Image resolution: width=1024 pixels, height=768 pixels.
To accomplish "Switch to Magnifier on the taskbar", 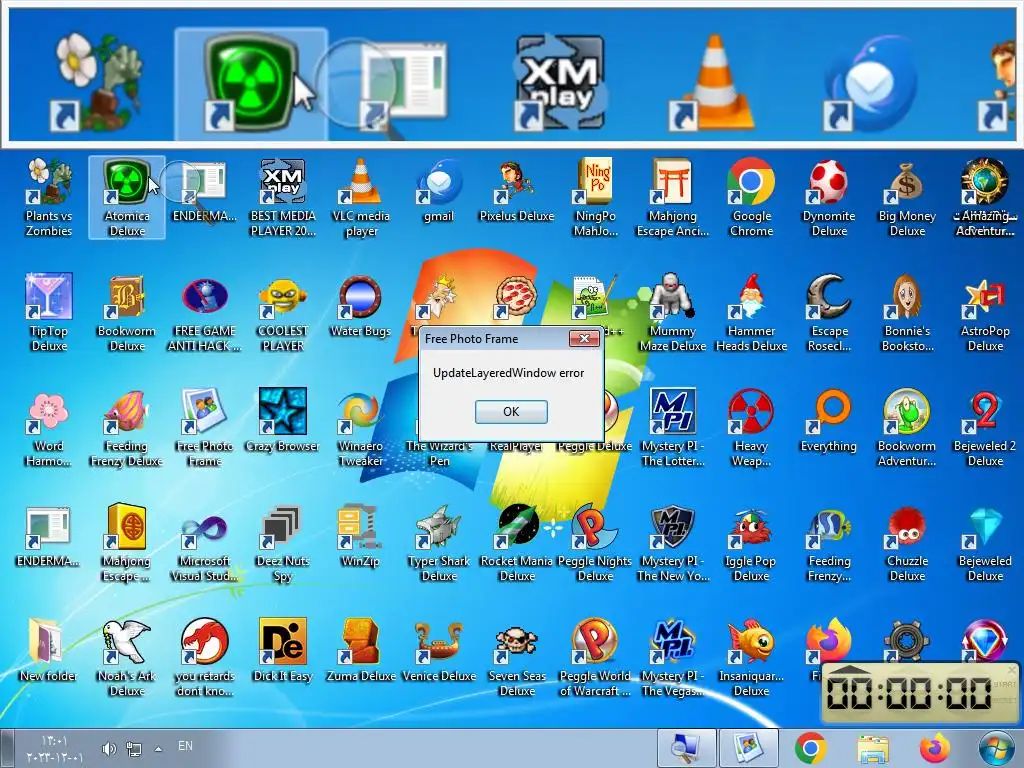I will 686,748.
